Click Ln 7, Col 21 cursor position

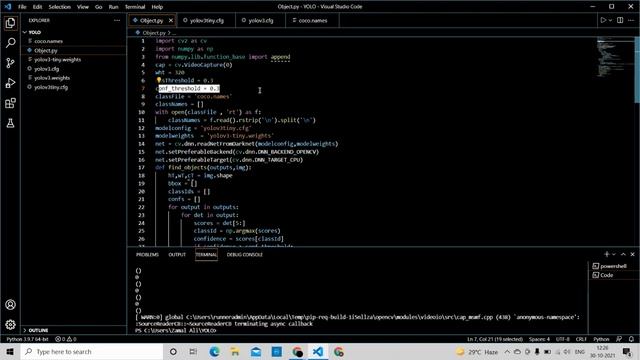point(495,339)
